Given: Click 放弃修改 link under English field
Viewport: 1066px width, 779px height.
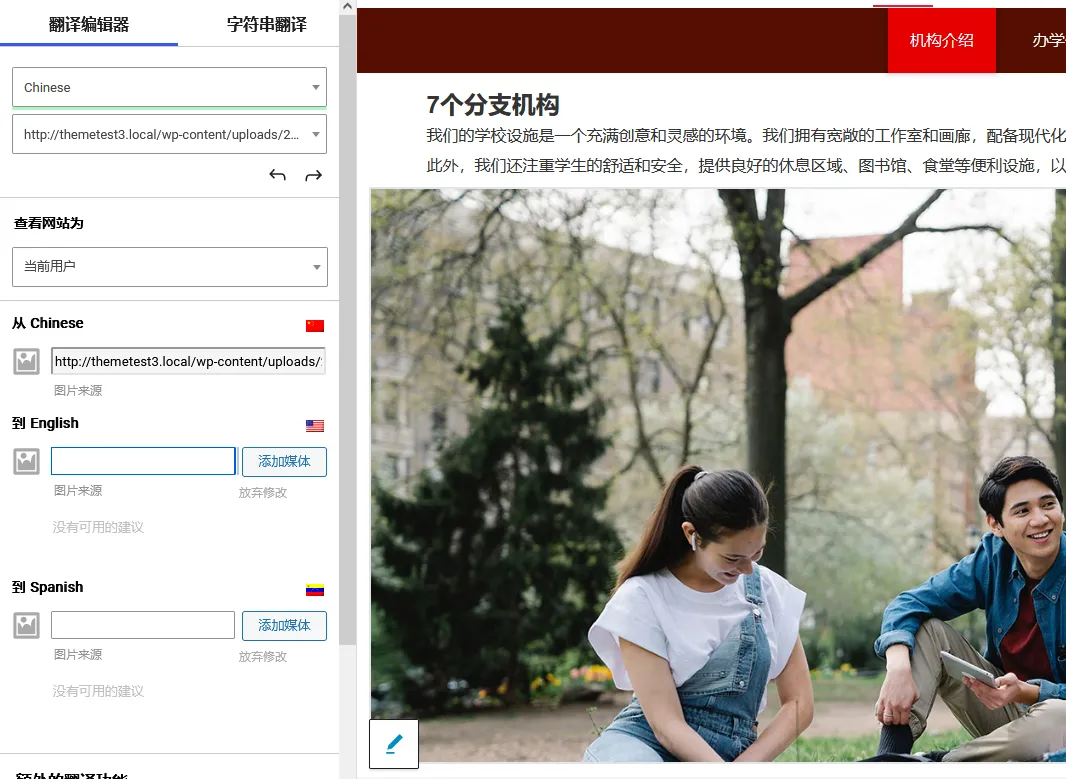Looking at the screenshot, I should [262, 492].
